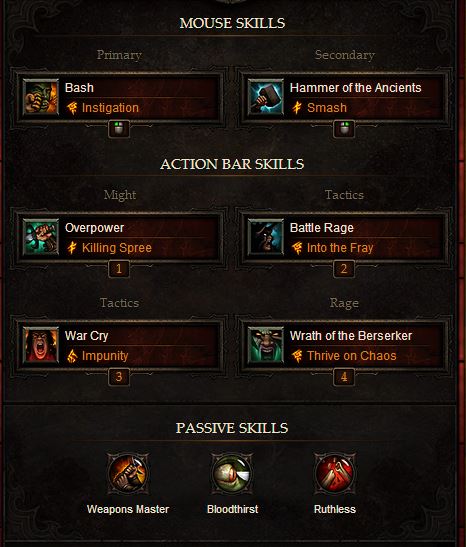Click hotkey slot 2 under Battle Rage
Image resolution: width=466 pixels, height=547 pixels.
click(344, 269)
